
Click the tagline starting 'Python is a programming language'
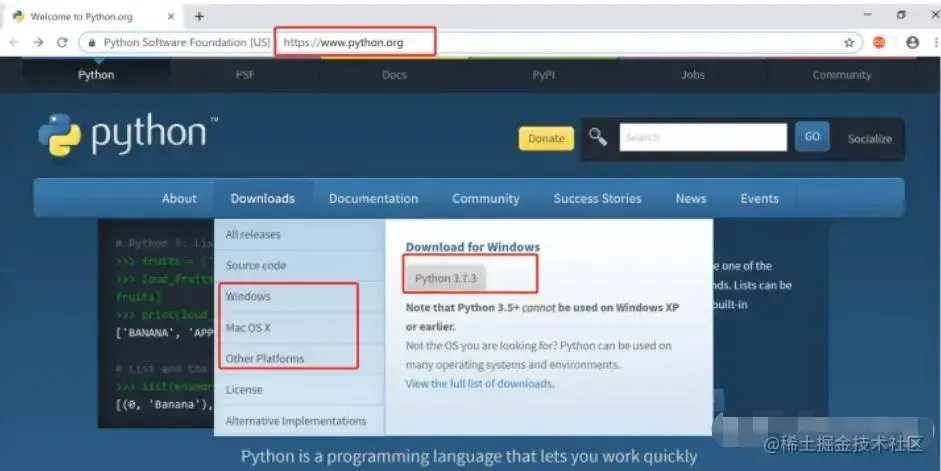click(x=469, y=457)
